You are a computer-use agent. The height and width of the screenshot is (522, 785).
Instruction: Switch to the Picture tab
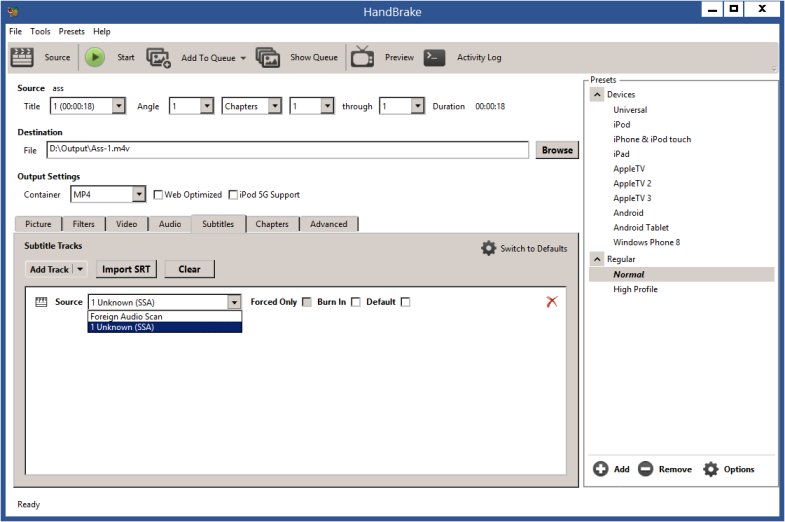tap(38, 224)
